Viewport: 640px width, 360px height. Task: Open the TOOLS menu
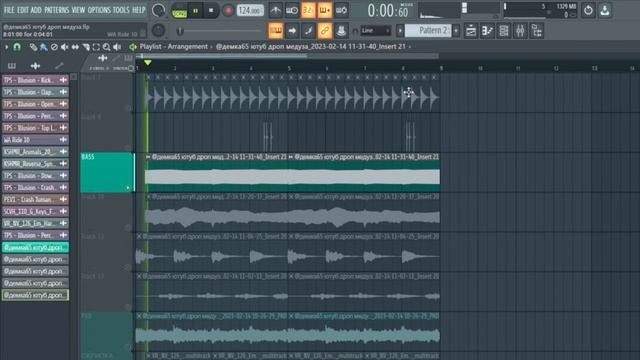121,10
